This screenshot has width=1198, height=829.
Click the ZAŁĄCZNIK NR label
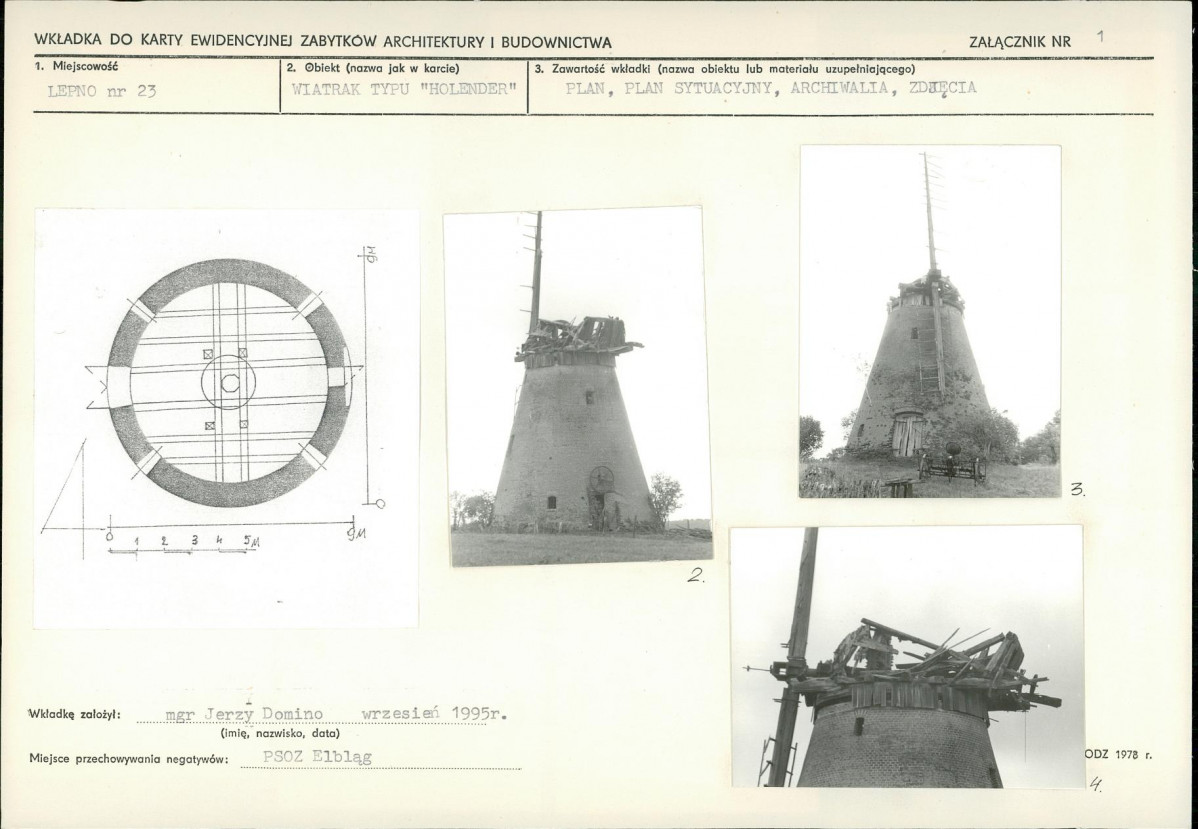coord(1020,42)
